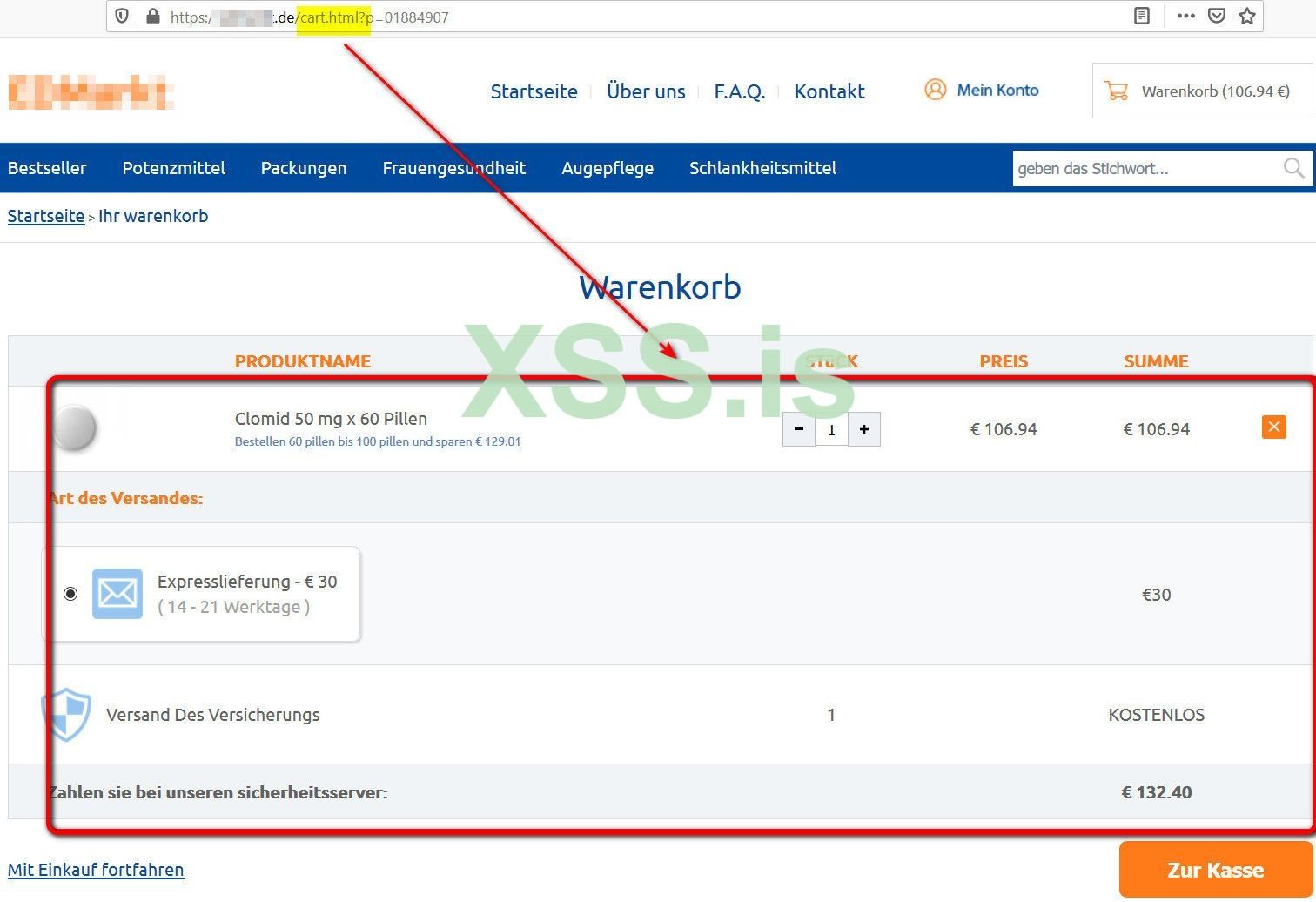
Task: Click the shipping insurance shield icon
Action: click(x=67, y=714)
